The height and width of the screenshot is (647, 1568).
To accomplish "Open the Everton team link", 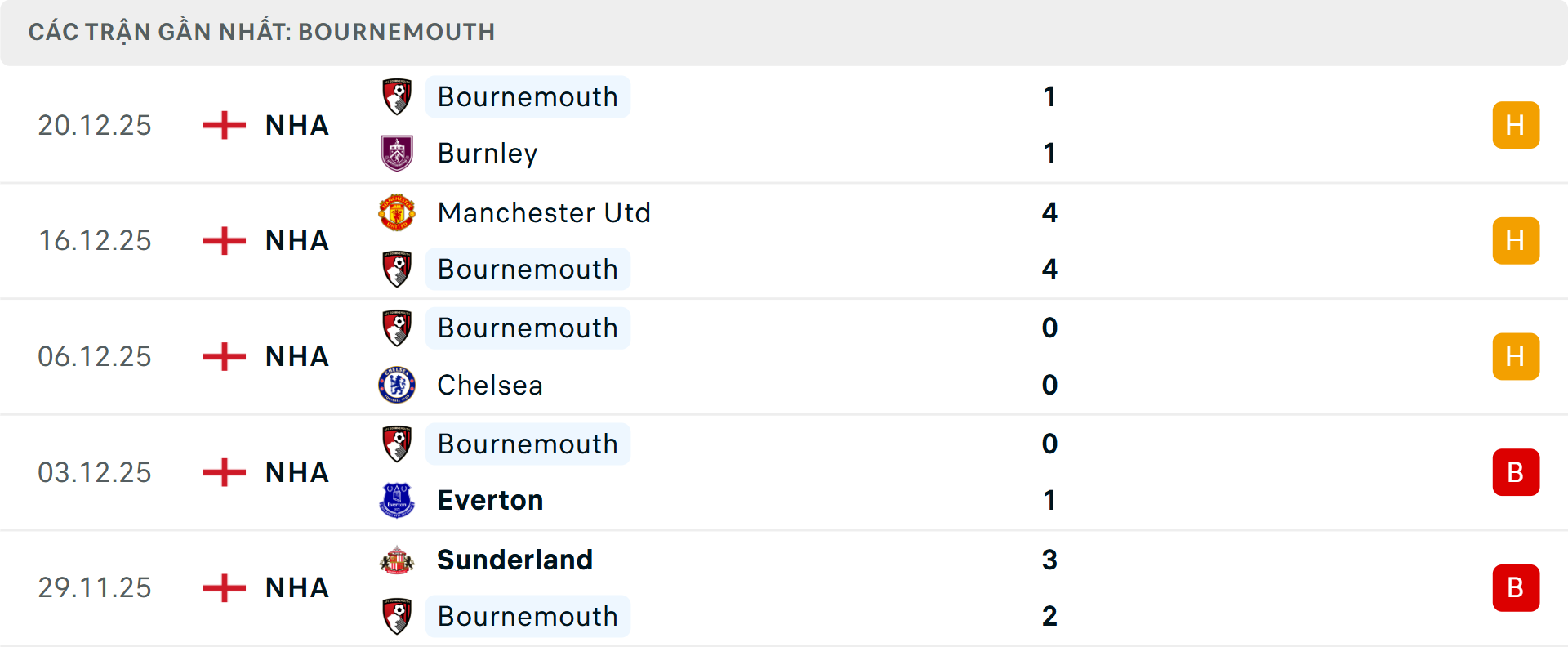I will click(x=490, y=500).
